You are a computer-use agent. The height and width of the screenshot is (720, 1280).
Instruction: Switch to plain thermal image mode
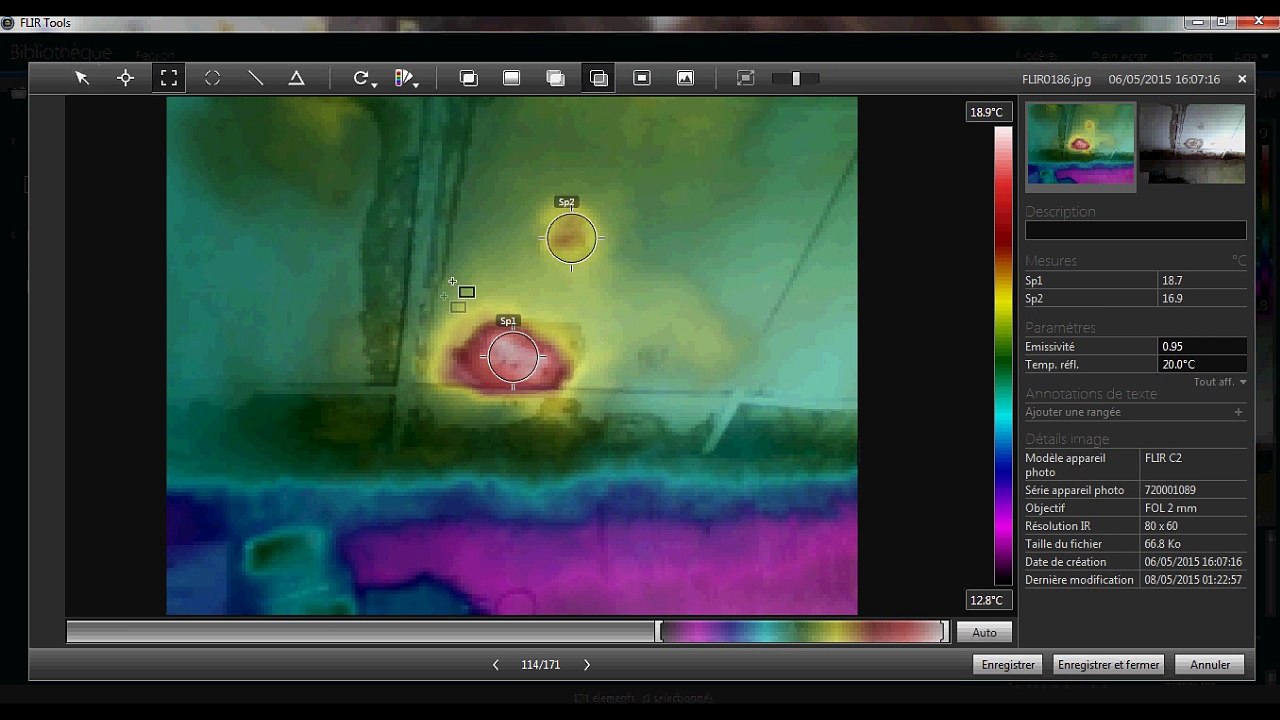pos(511,78)
